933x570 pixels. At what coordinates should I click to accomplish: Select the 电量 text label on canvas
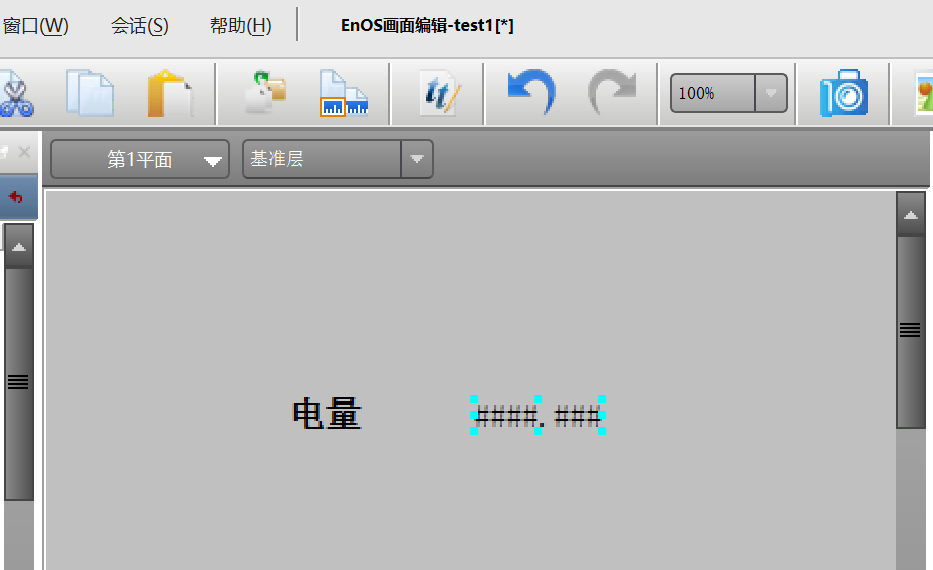(x=326, y=414)
